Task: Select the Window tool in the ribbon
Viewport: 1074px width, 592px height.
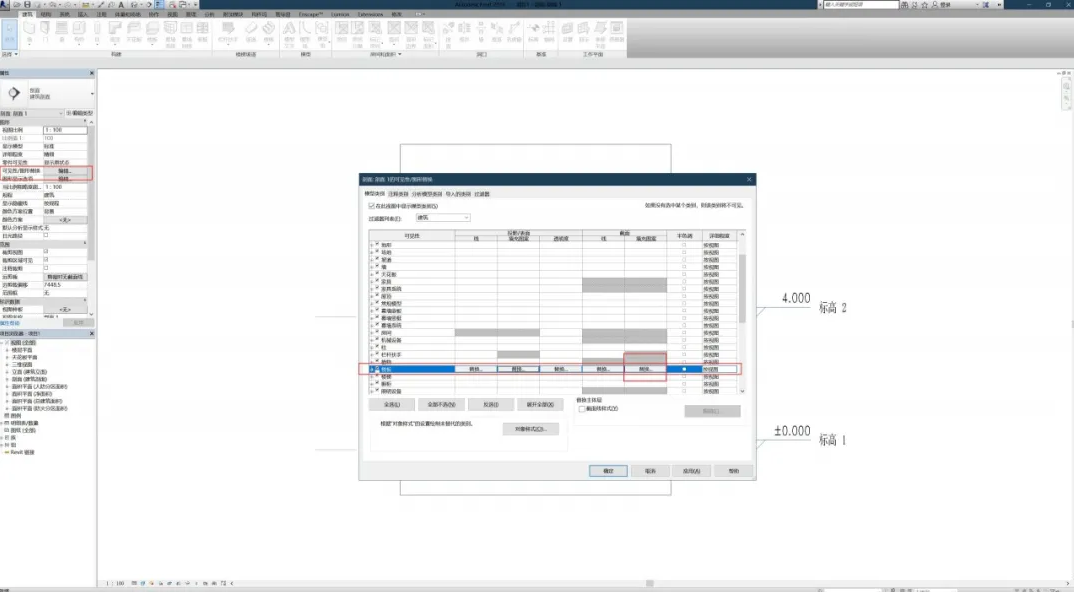Action: click(x=62, y=32)
